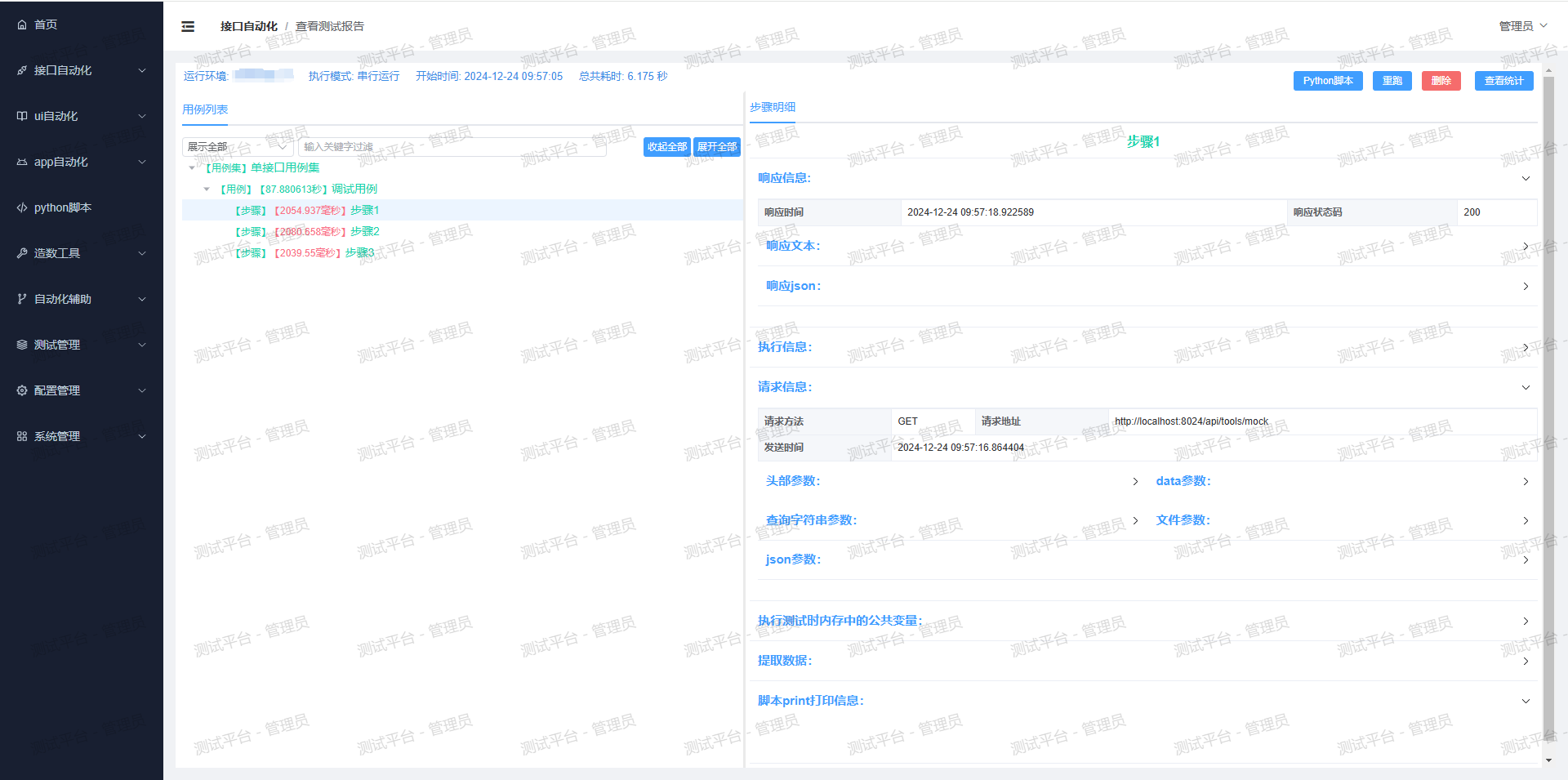Expand the 配置管理 sidebar menu arrow
The image size is (1568, 780).
pos(142,390)
